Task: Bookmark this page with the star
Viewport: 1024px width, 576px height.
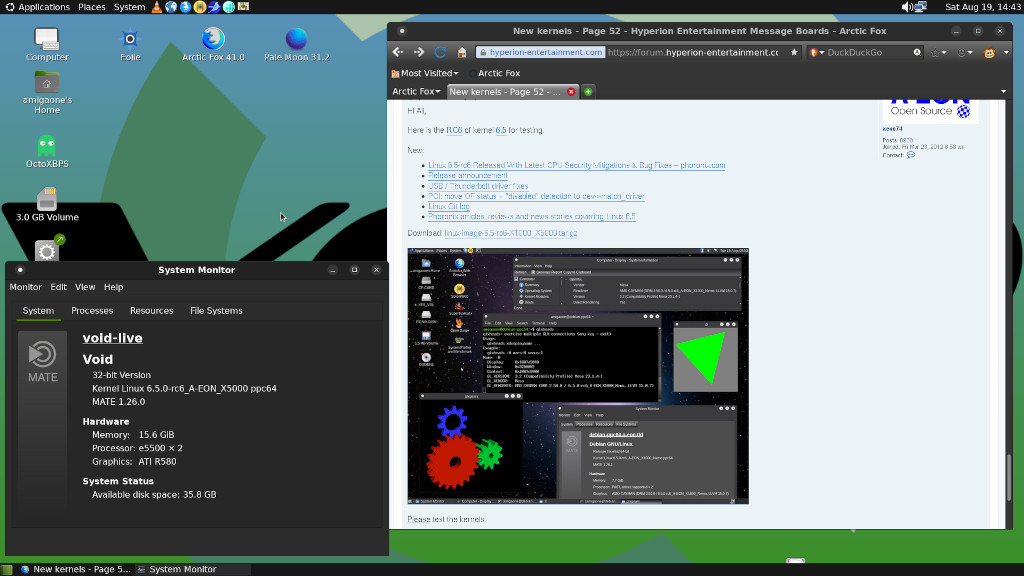Action: pyautogui.click(x=794, y=52)
